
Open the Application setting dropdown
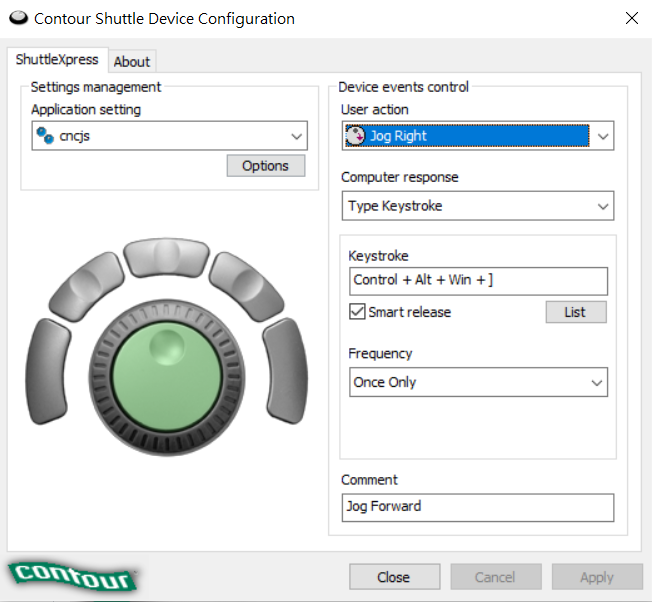pyautogui.click(x=296, y=136)
